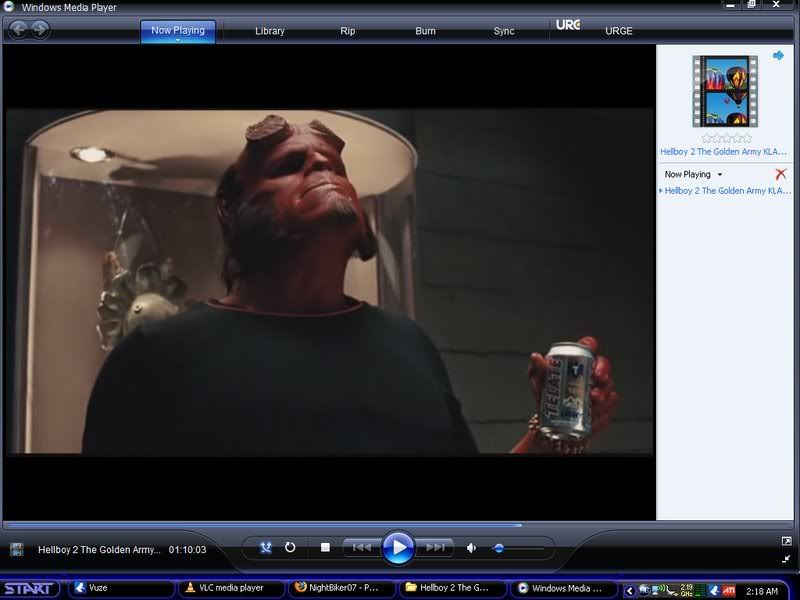
Task: Open the Sync tab
Action: [x=504, y=31]
